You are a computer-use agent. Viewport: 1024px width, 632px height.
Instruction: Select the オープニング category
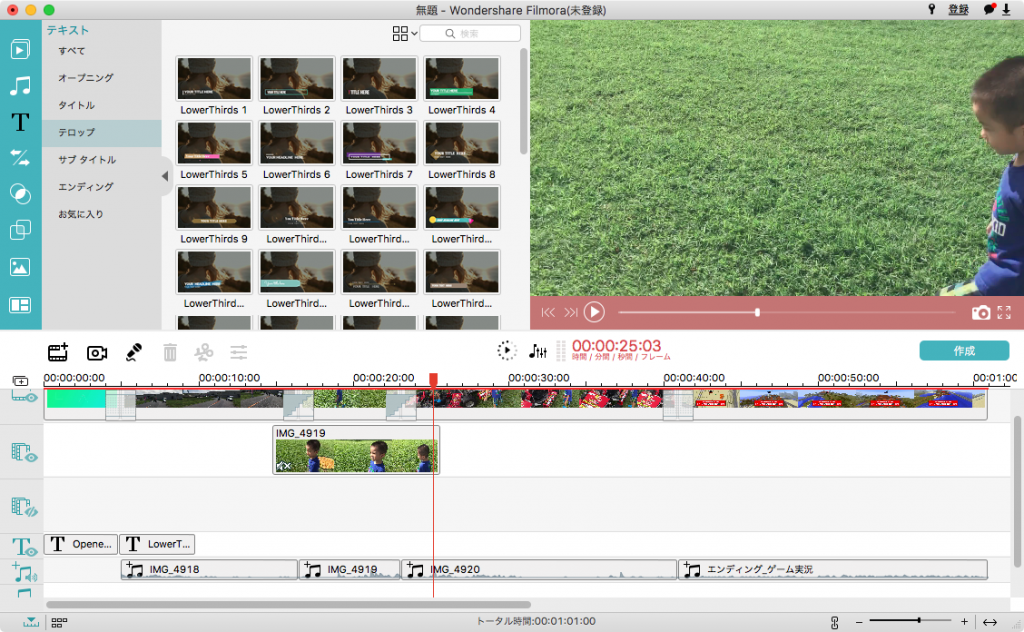tap(85, 78)
